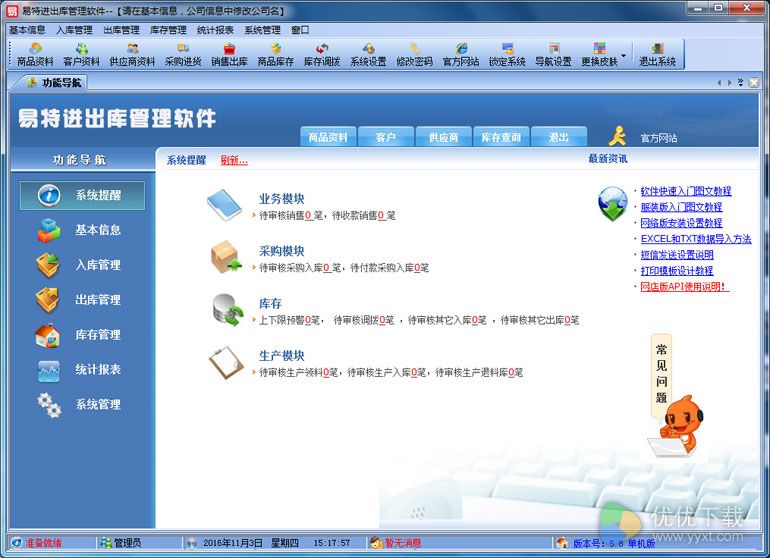Select 系统提醒 in the sidebar
This screenshot has height=558, width=770.
coord(82,195)
